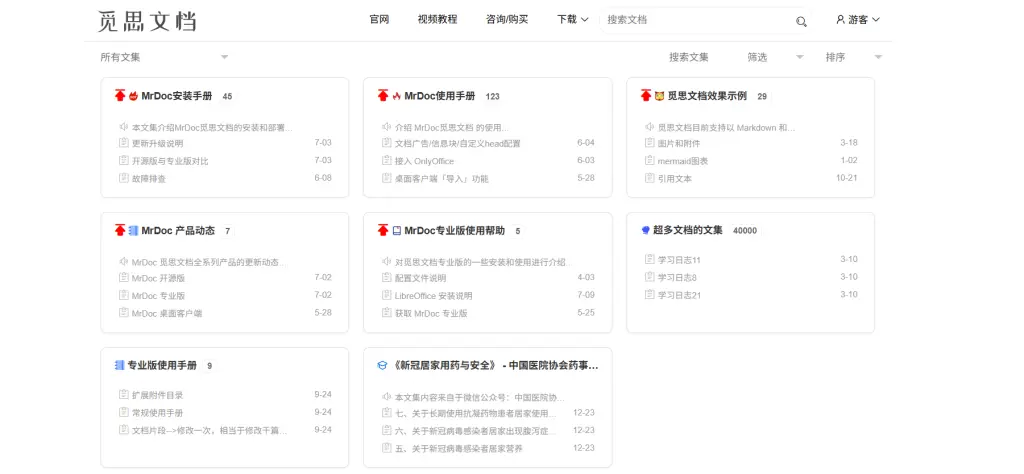Click red pin icon on MrDoc使用手册 card
Screen dimensions: 1024x474
[x=383, y=96]
